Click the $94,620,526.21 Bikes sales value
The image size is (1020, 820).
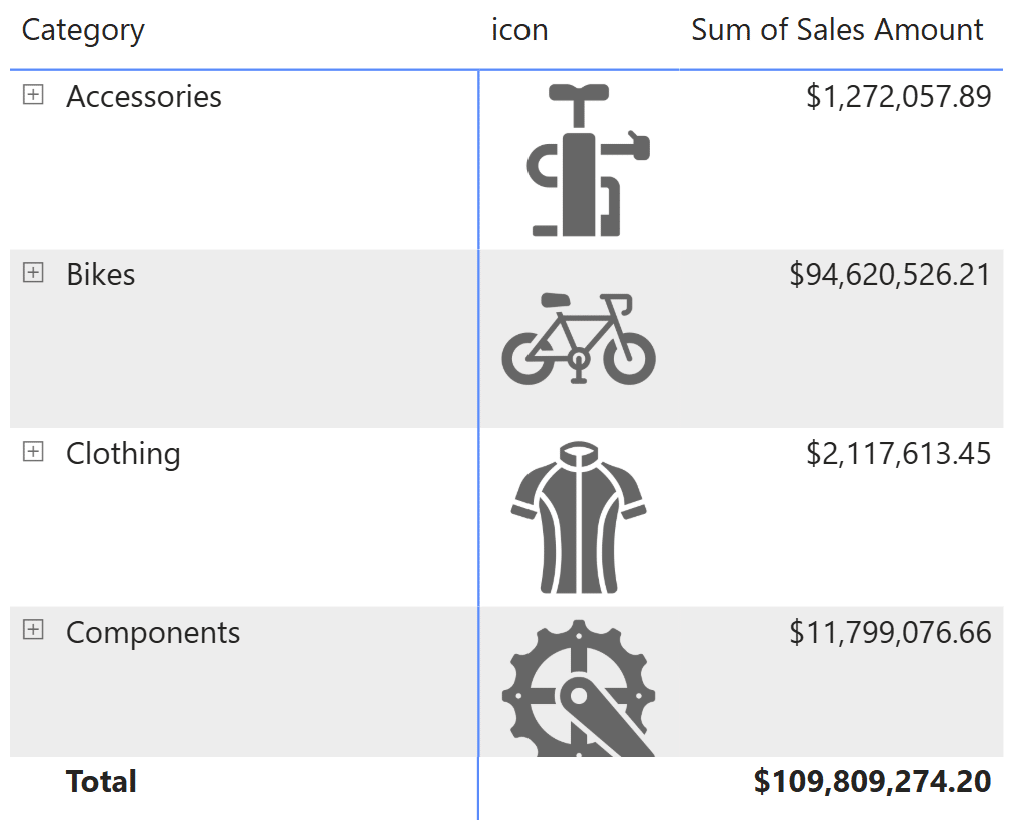[889, 275]
